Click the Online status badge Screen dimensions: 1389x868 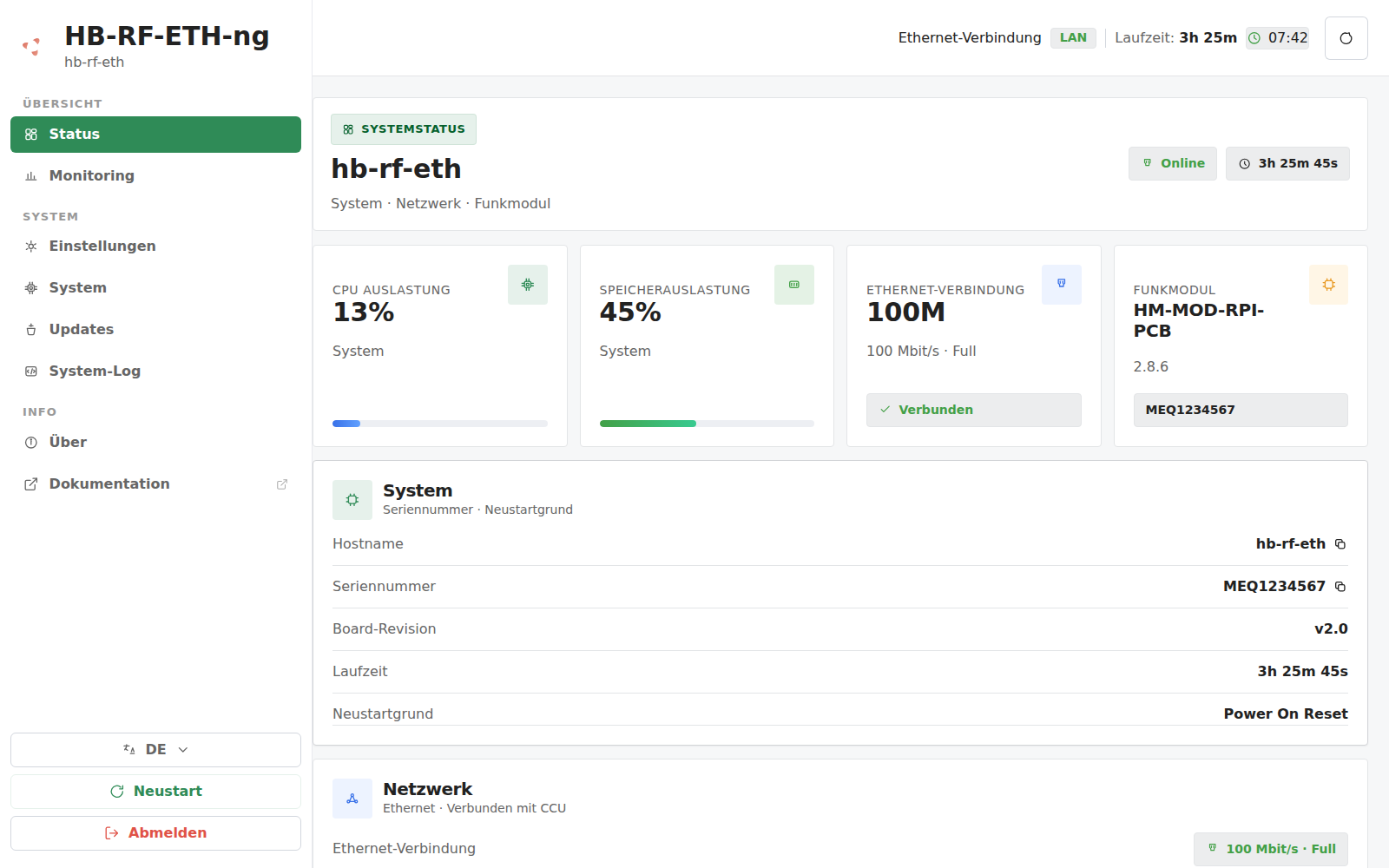1173,163
